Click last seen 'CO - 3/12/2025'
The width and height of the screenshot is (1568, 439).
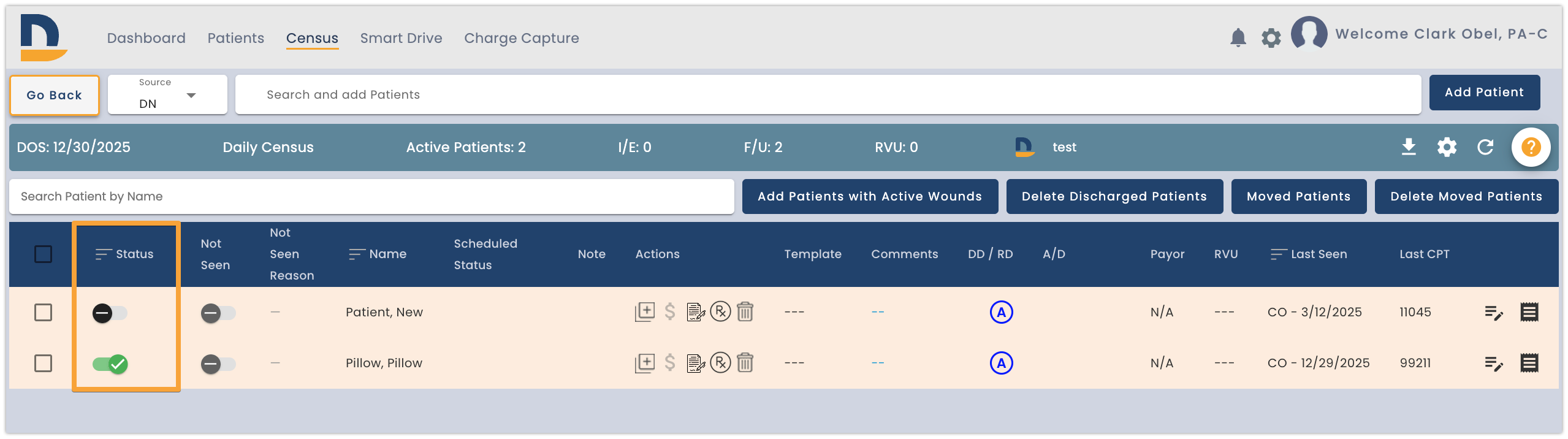(x=1314, y=312)
